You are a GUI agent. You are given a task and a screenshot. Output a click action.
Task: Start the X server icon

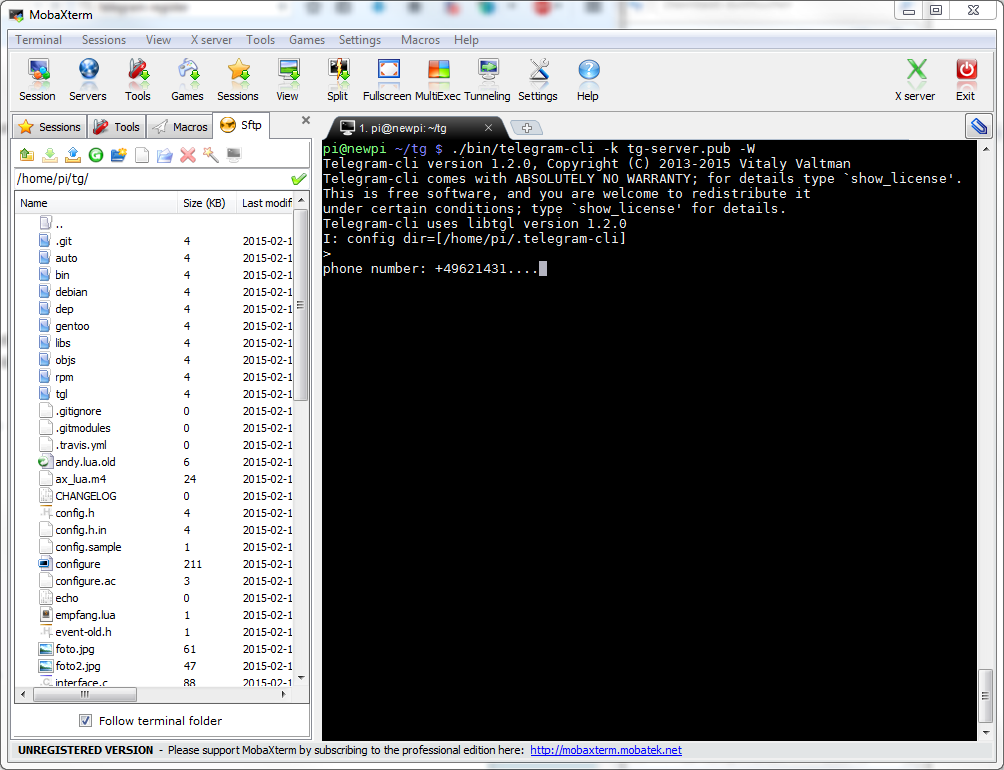click(x=915, y=79)
